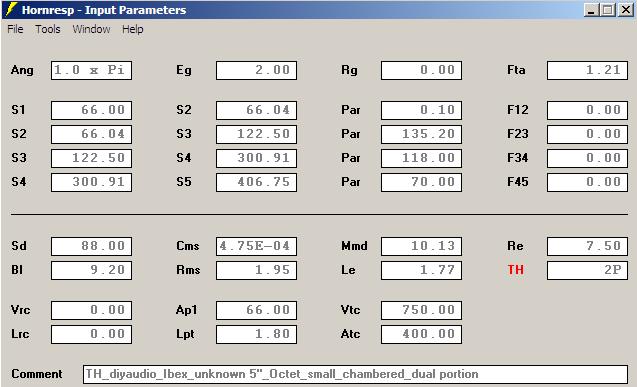Viewport: 637px width, 387px height.
Task: Click the Cms label
Action: 188,246
